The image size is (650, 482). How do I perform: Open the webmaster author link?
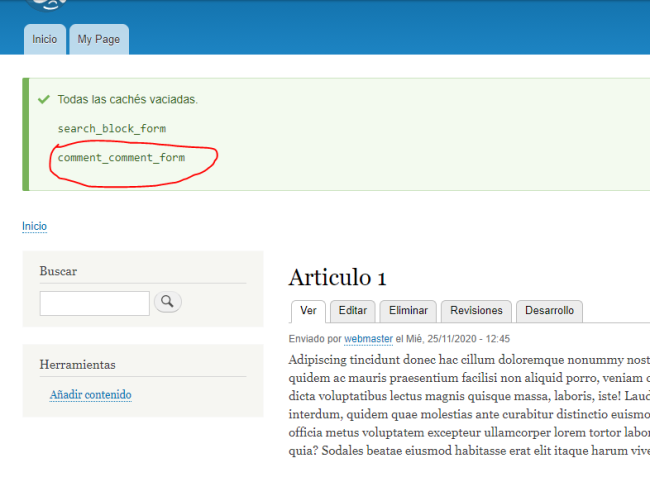point(368,339)
